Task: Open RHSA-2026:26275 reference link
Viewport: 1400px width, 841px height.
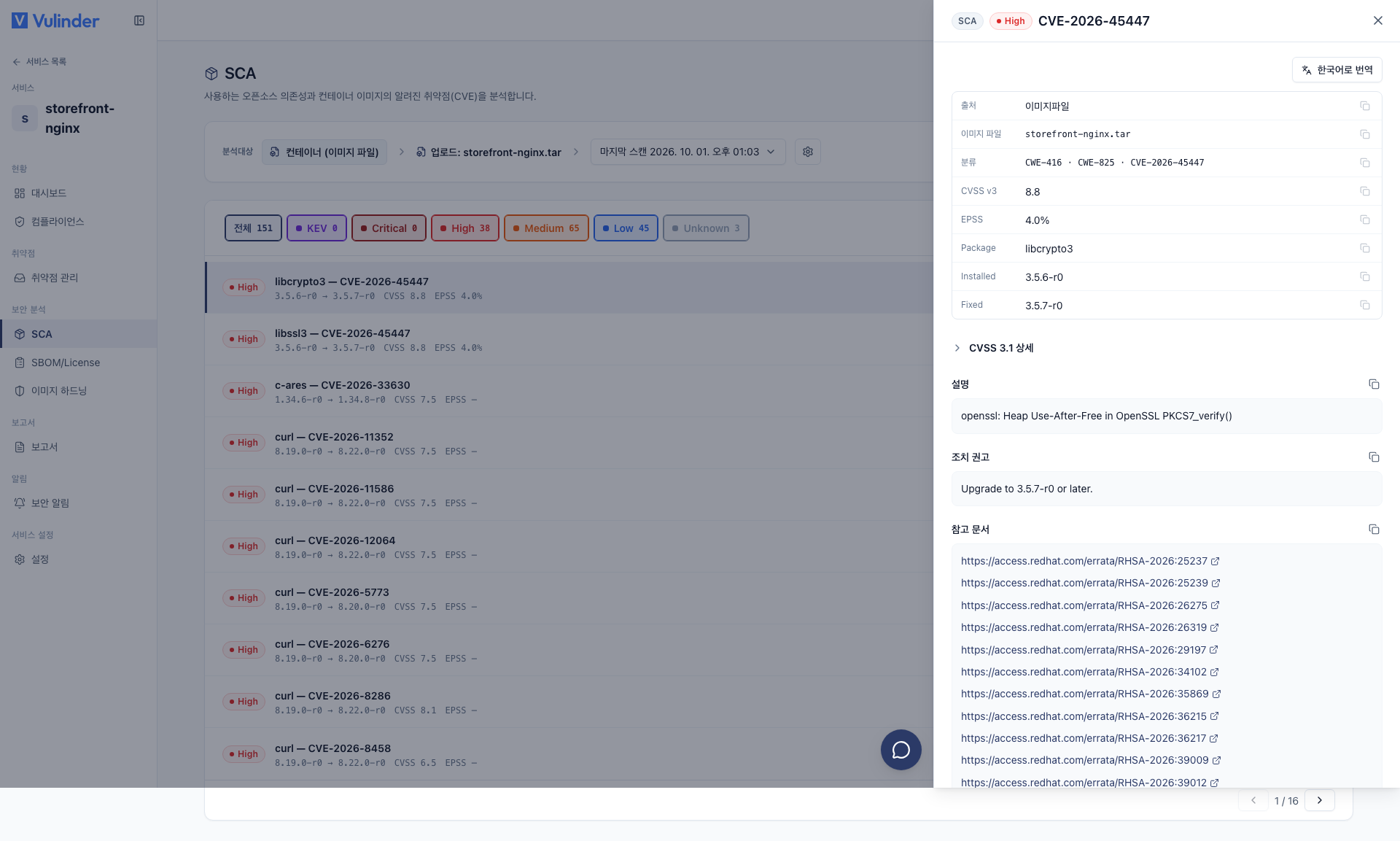Action: click(1090, 605)
